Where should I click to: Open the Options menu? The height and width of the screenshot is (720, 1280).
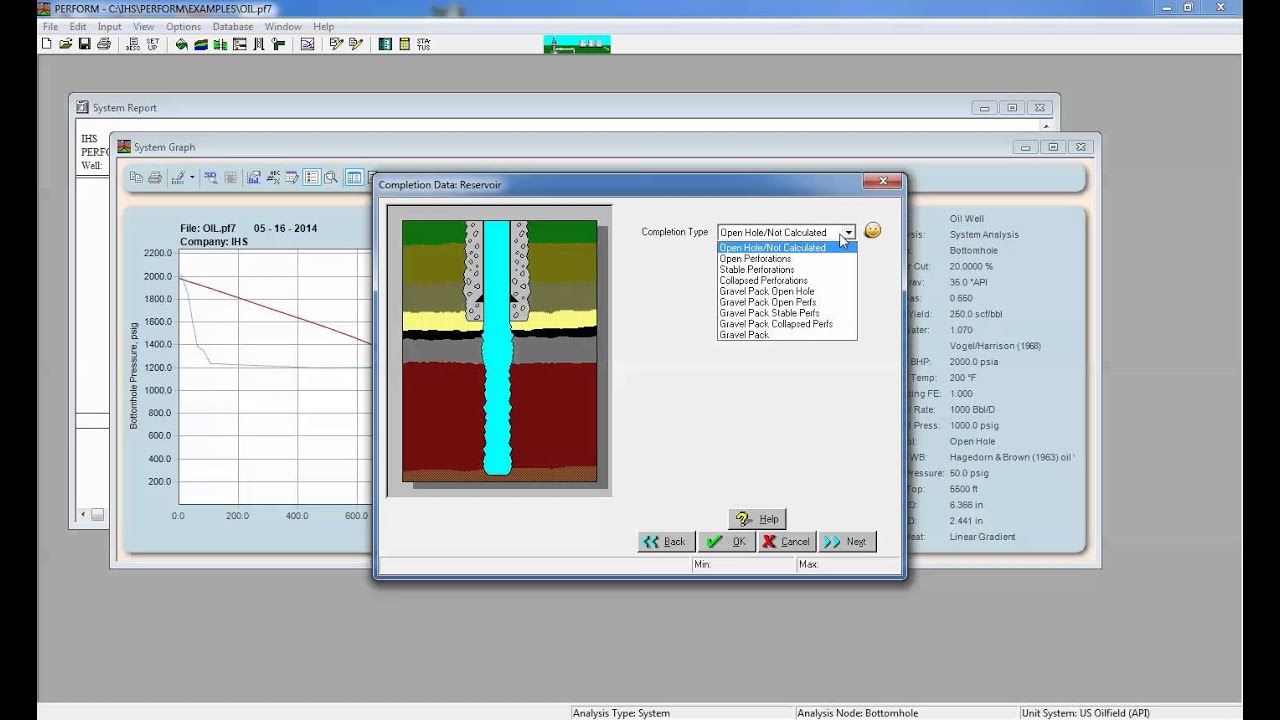tap(183, 27)
